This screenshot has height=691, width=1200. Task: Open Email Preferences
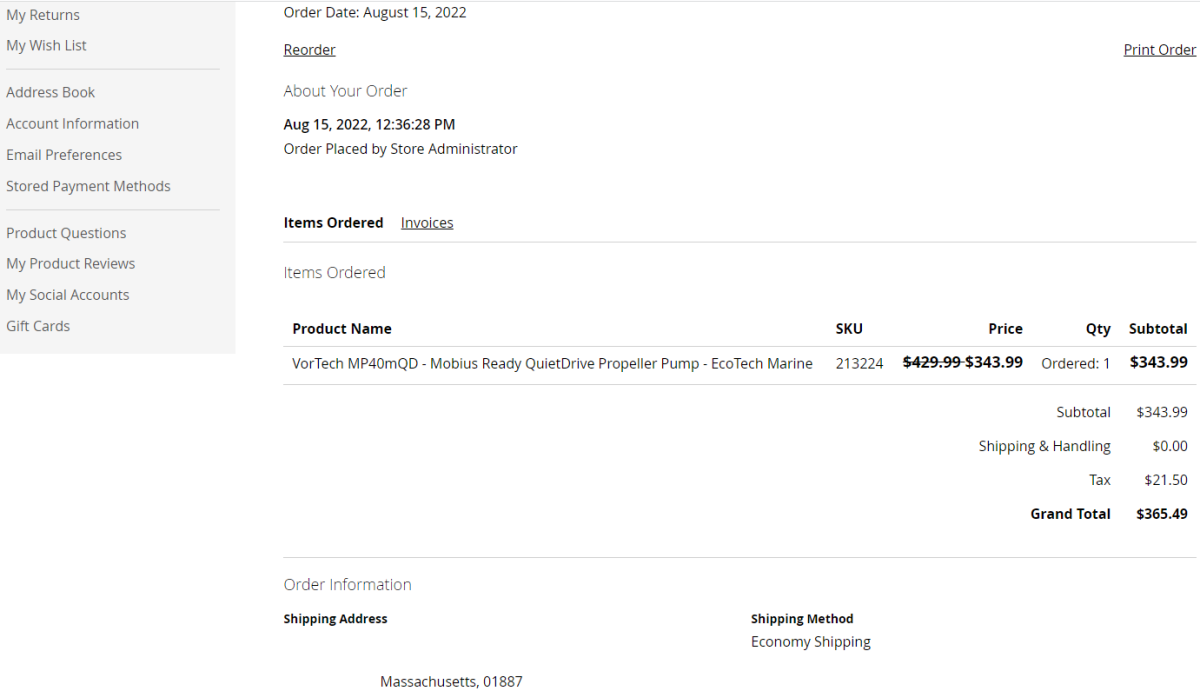64,155
